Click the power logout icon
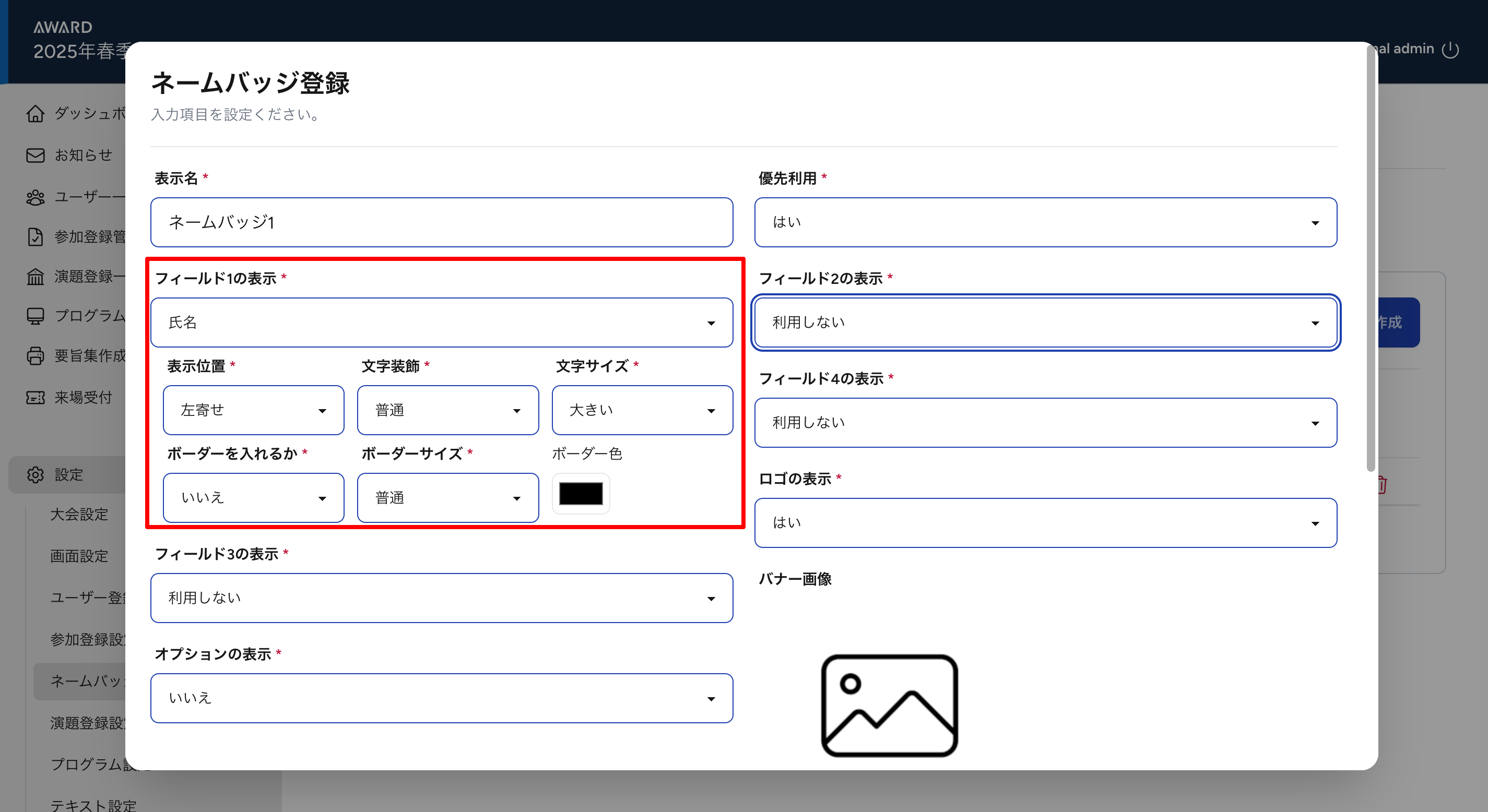This screenshot has height=812, width=1488. [x=1450, y=50]
